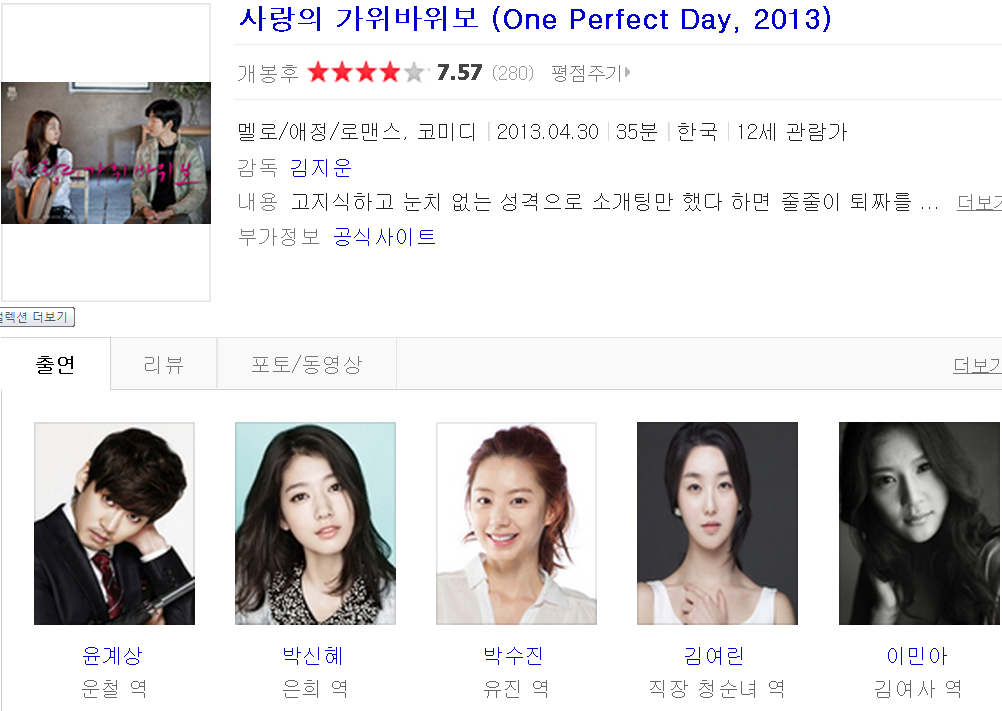1002x711 pixels.
Task: Click the star rating icons
Action: [x=367, y=72]
